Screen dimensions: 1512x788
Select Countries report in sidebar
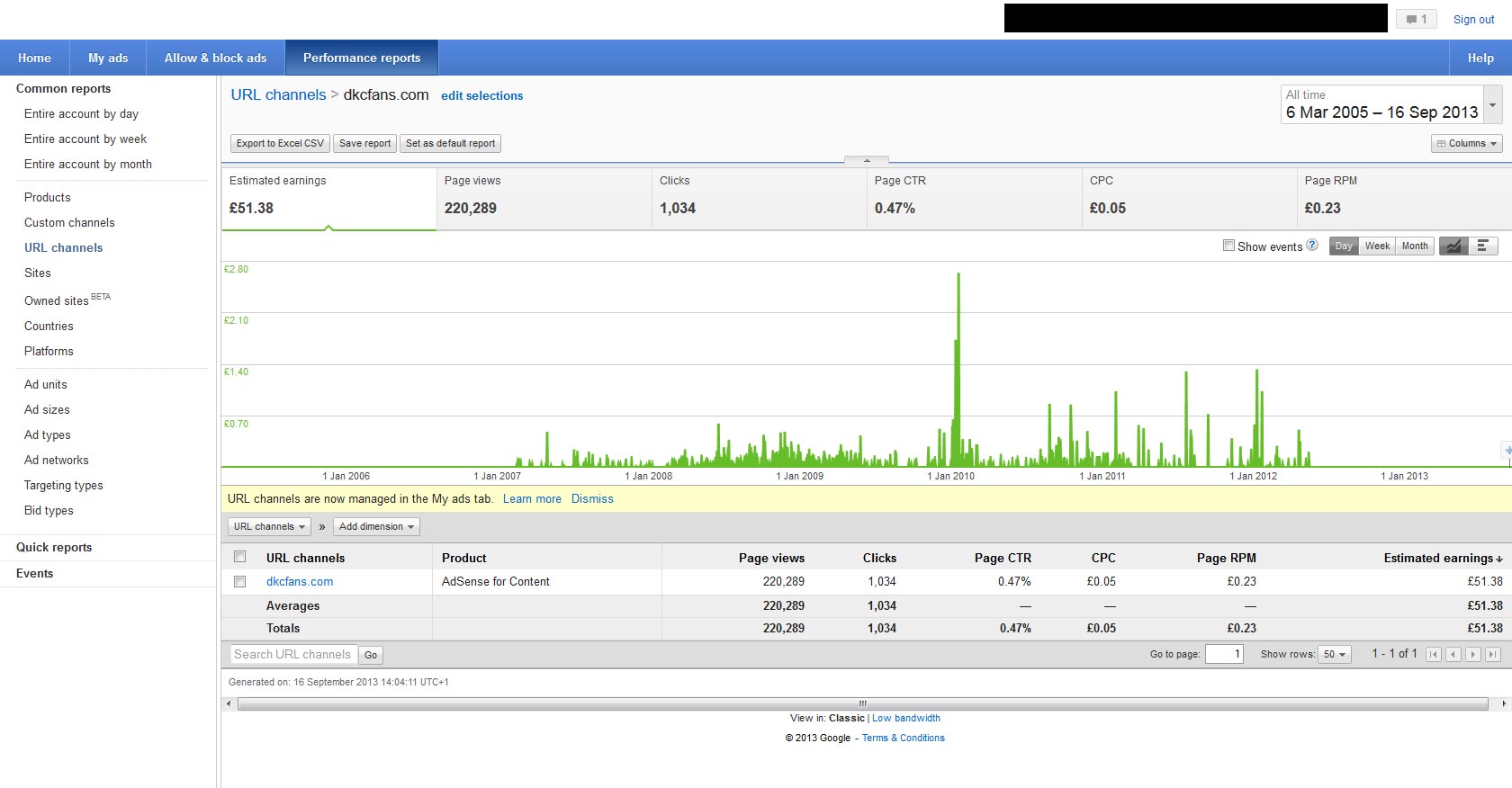point(49,326)
